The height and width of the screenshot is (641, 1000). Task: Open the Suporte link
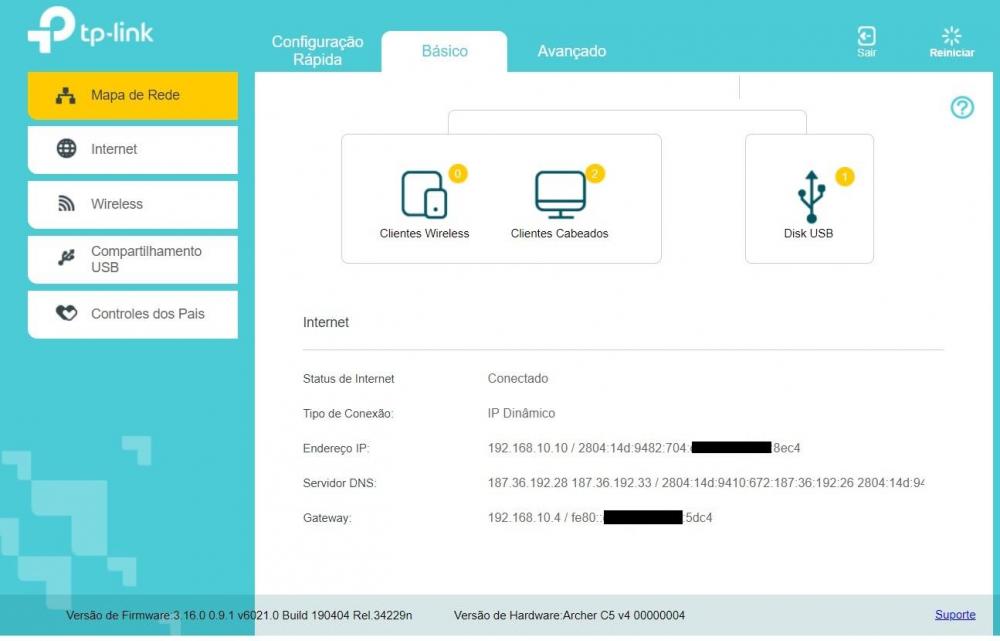point(955,615)
